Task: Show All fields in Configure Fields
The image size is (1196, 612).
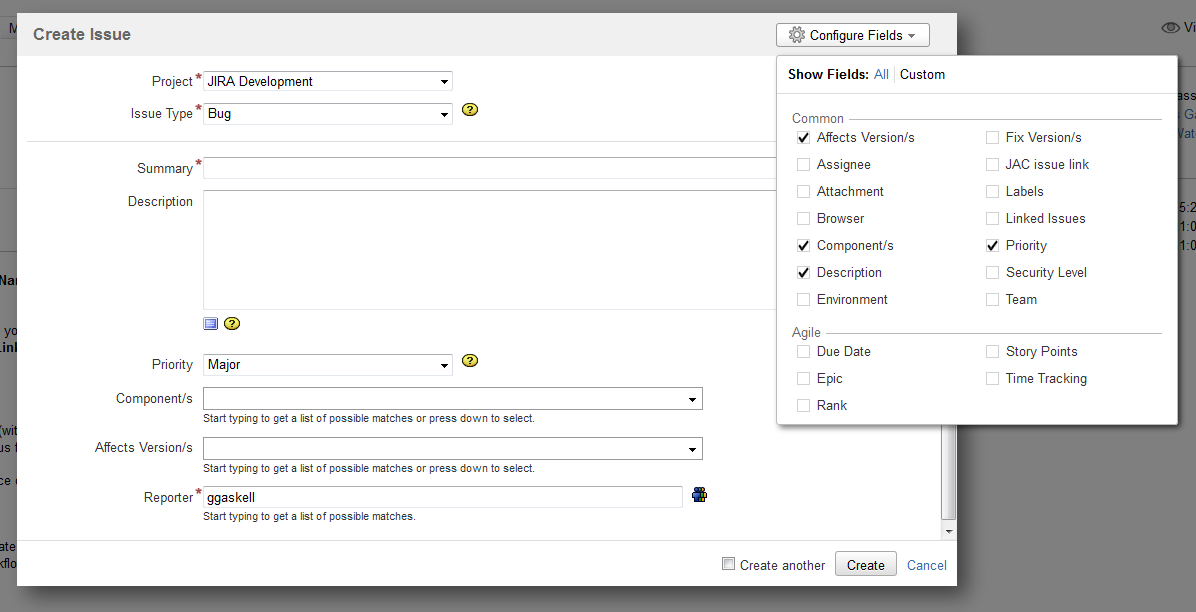Action: 881,75
